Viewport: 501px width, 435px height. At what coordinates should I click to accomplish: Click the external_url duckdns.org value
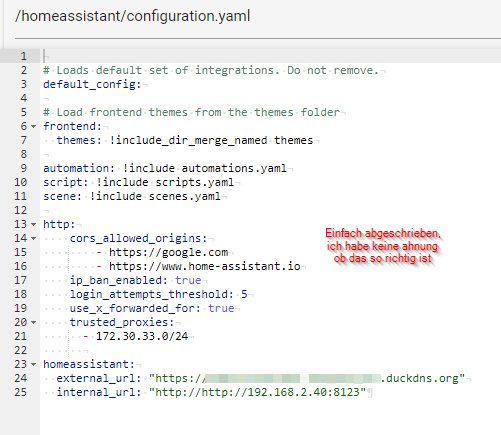(x=307, y=378)
